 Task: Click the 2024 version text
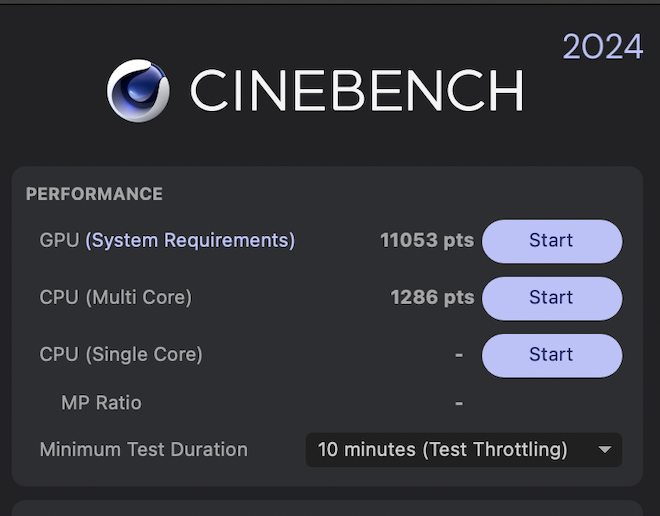click(603, 47)
